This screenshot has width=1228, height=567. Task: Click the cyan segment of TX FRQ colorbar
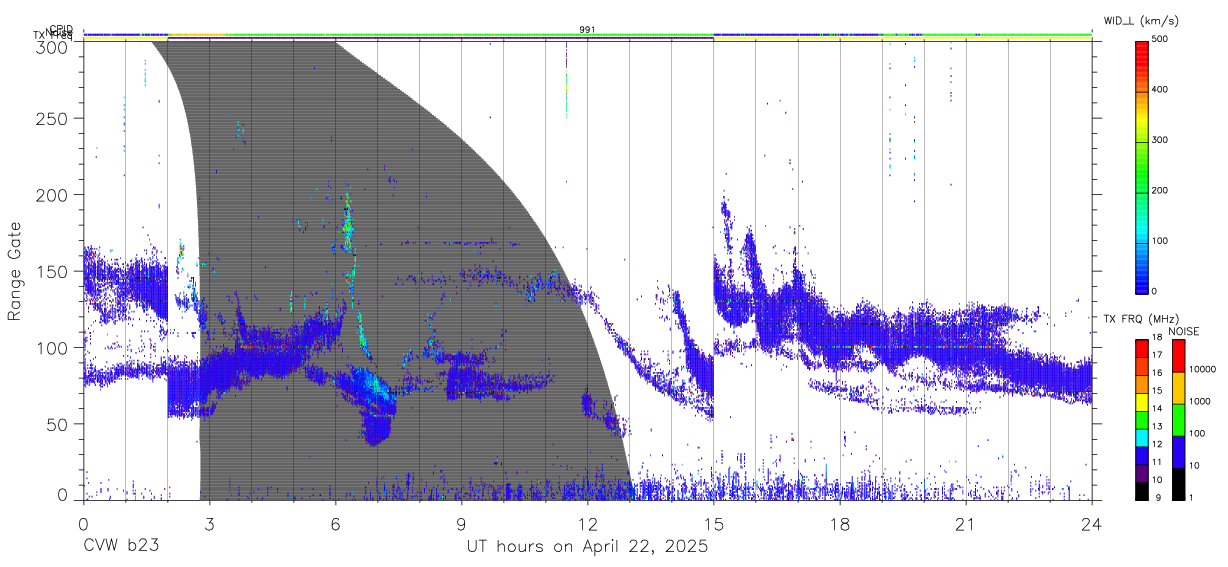click(1143, 436)
